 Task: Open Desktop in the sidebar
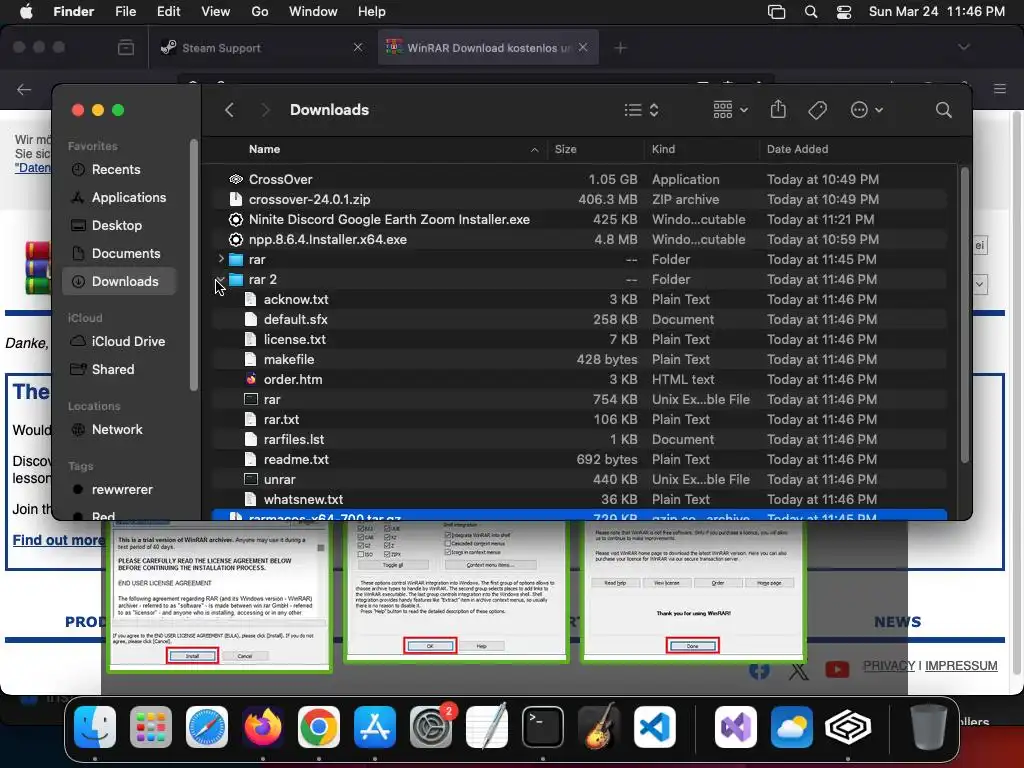[x=119, y=225]
